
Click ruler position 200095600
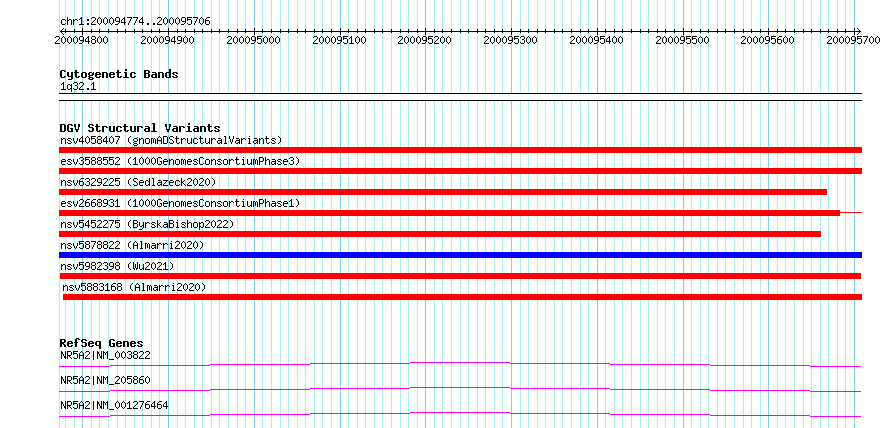point(768,40)
